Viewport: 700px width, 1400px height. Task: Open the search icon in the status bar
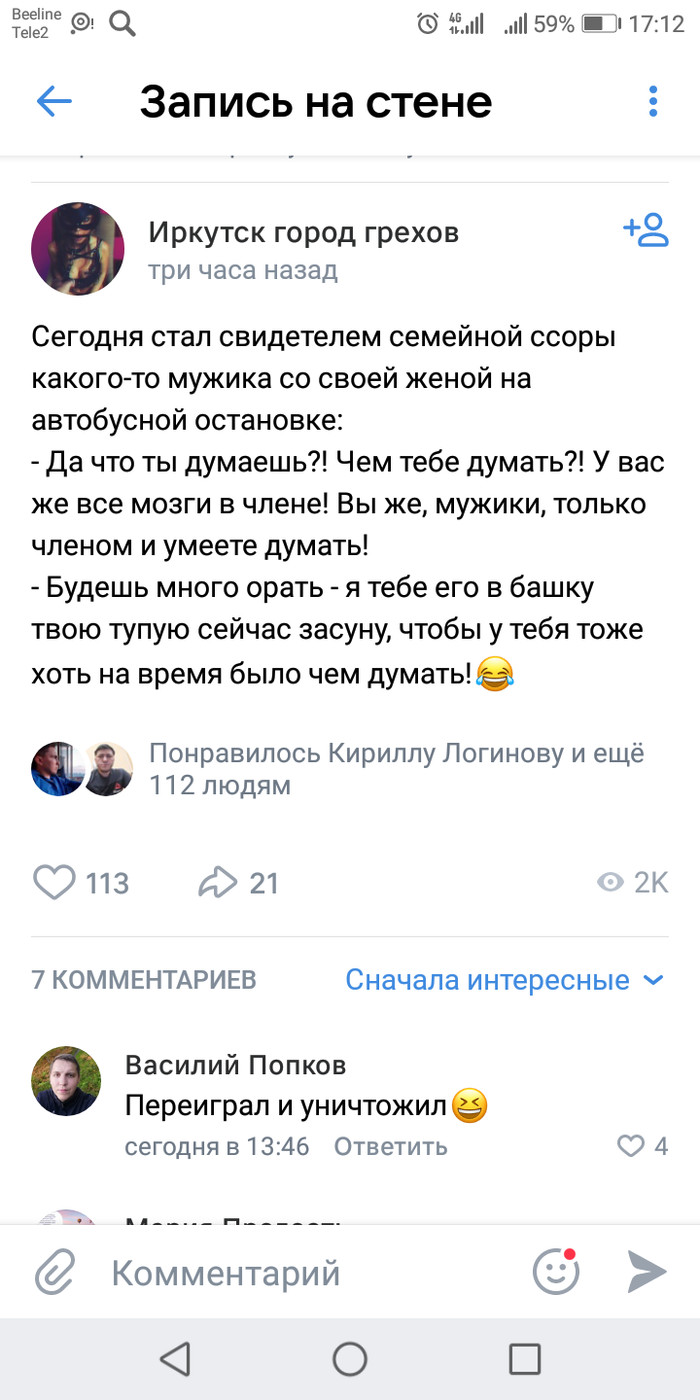[122, 20]
